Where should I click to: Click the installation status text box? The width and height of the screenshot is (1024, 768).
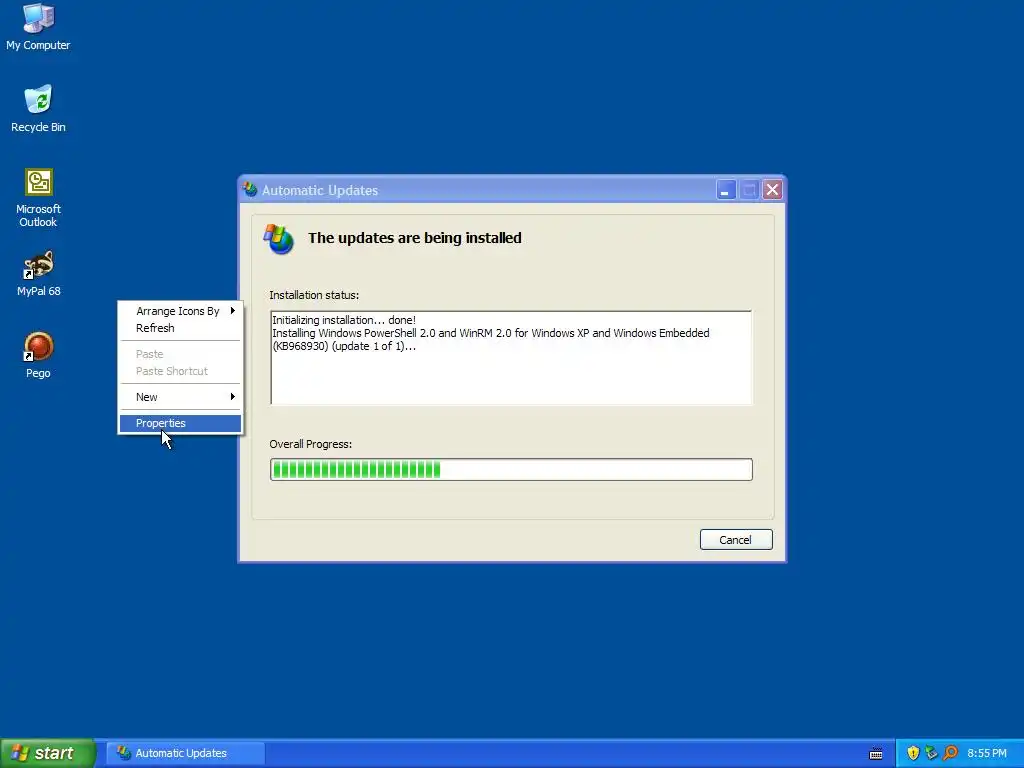511,358
